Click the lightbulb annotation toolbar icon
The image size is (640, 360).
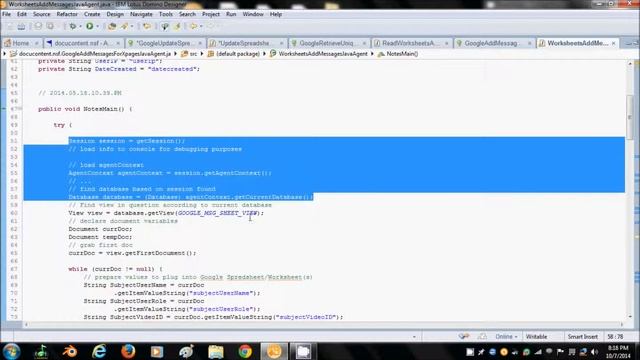(x=165, y=27)
